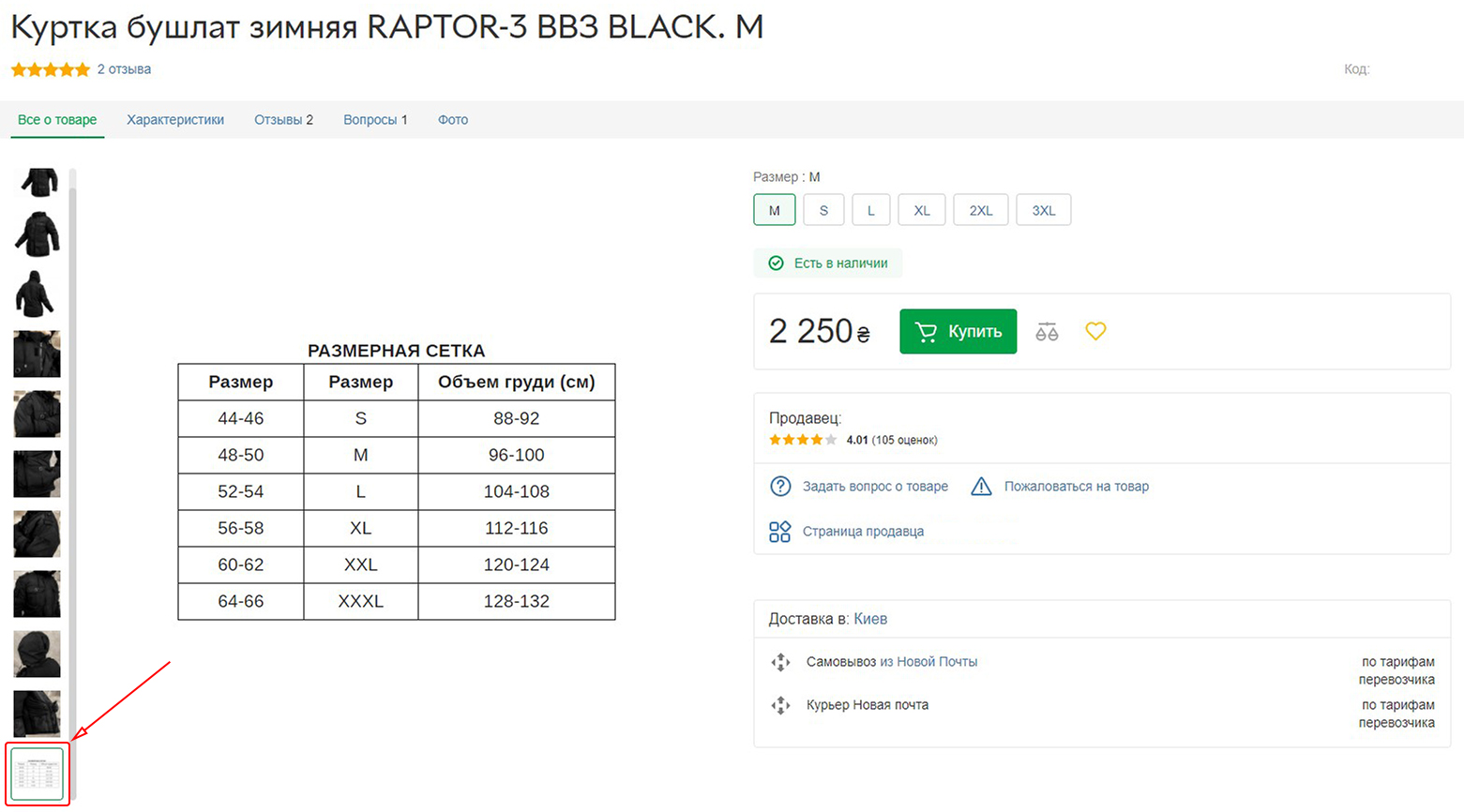1464x812 pixels.
Task: Select the fourth thumbnail of jacket detail
Action: [38, 353]
